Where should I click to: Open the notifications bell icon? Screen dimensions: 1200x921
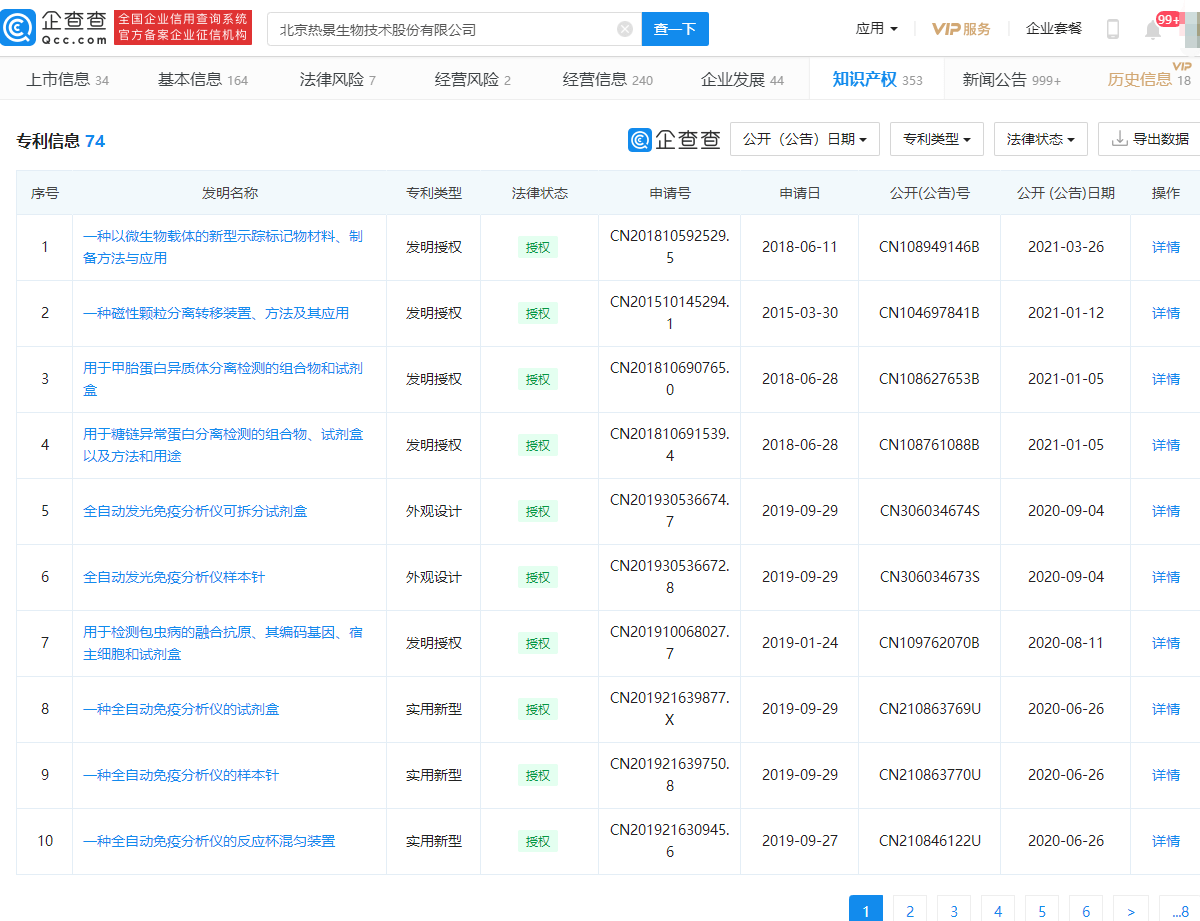[x=1153, y=30]
